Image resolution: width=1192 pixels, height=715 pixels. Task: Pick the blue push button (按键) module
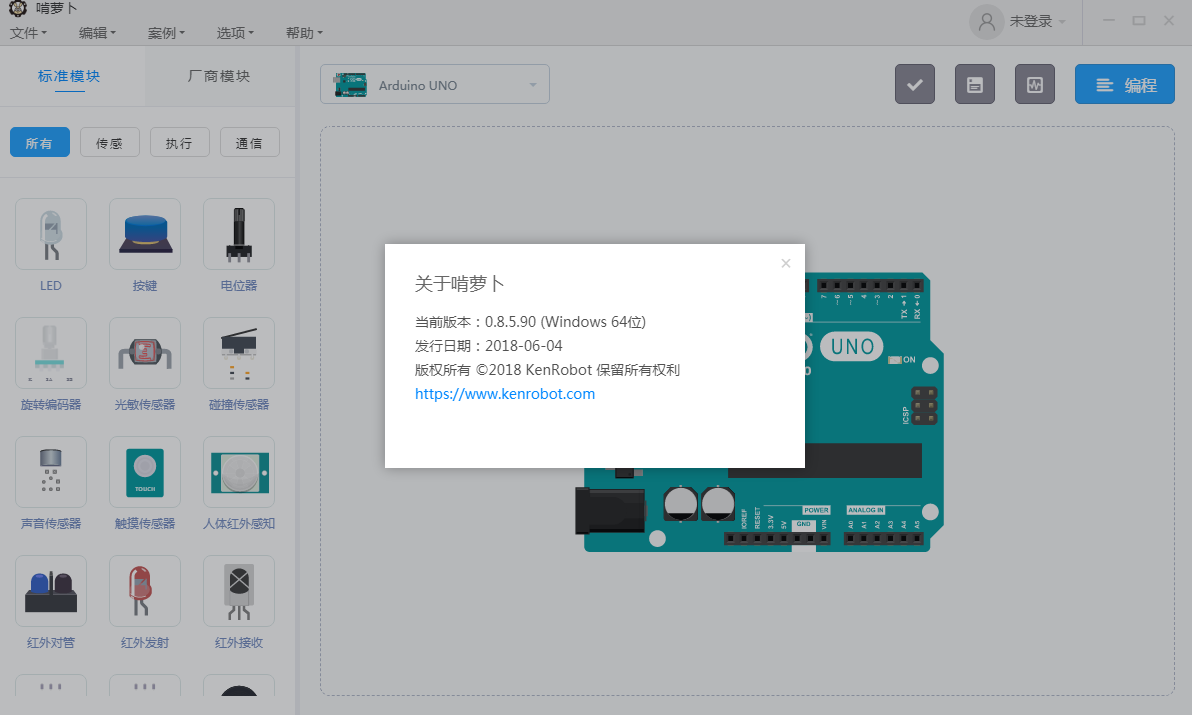point(145,234)
